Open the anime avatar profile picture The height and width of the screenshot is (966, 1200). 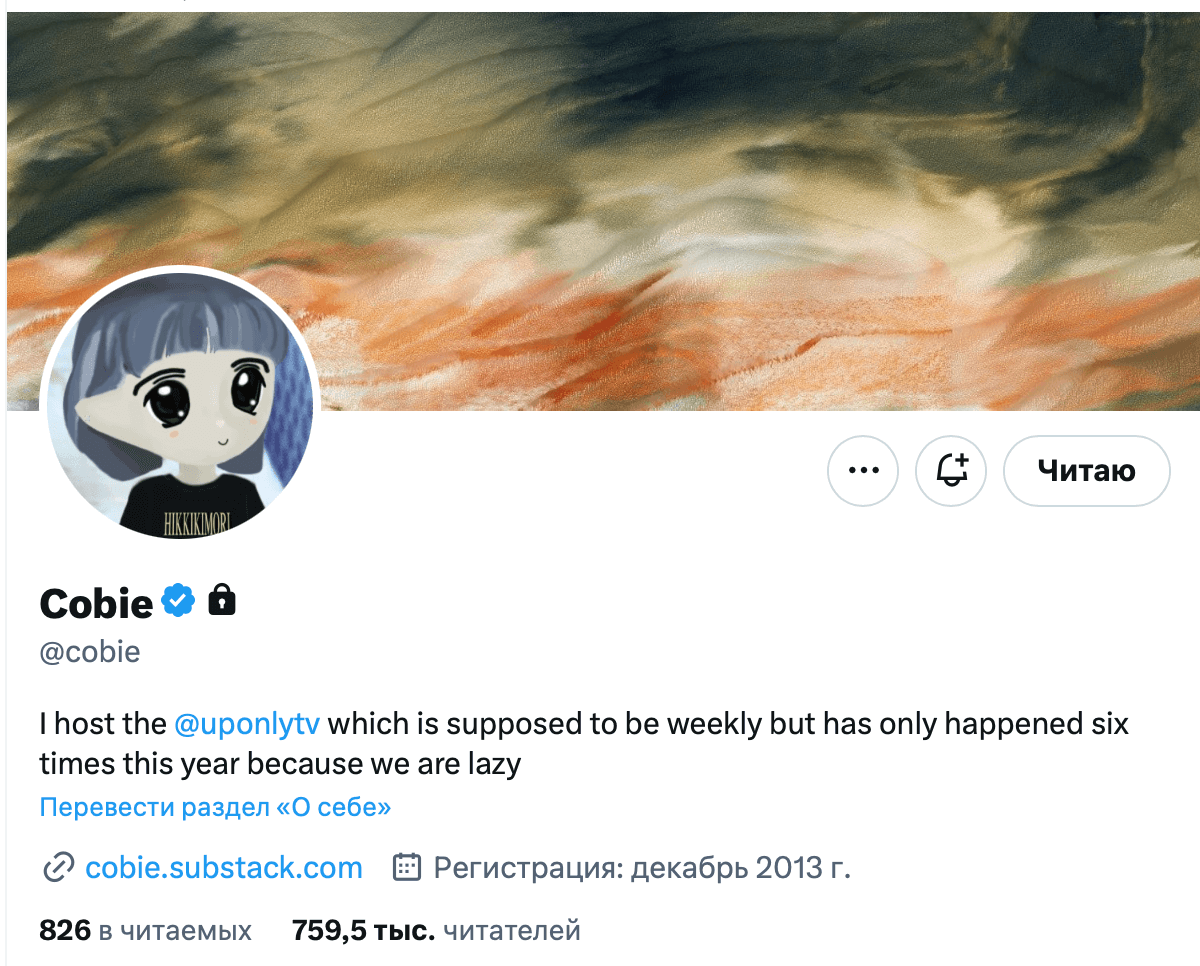point(180,404)
